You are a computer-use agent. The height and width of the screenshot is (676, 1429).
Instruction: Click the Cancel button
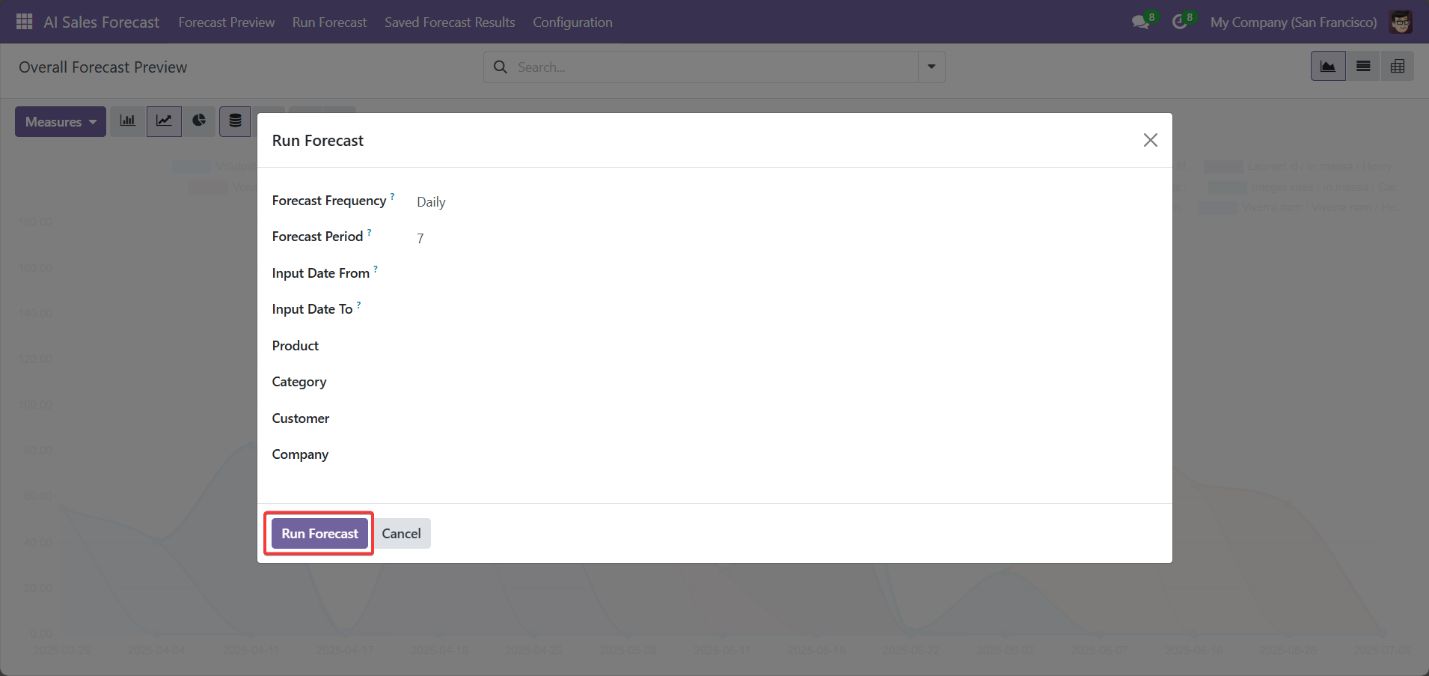click(x=401, y=534)
